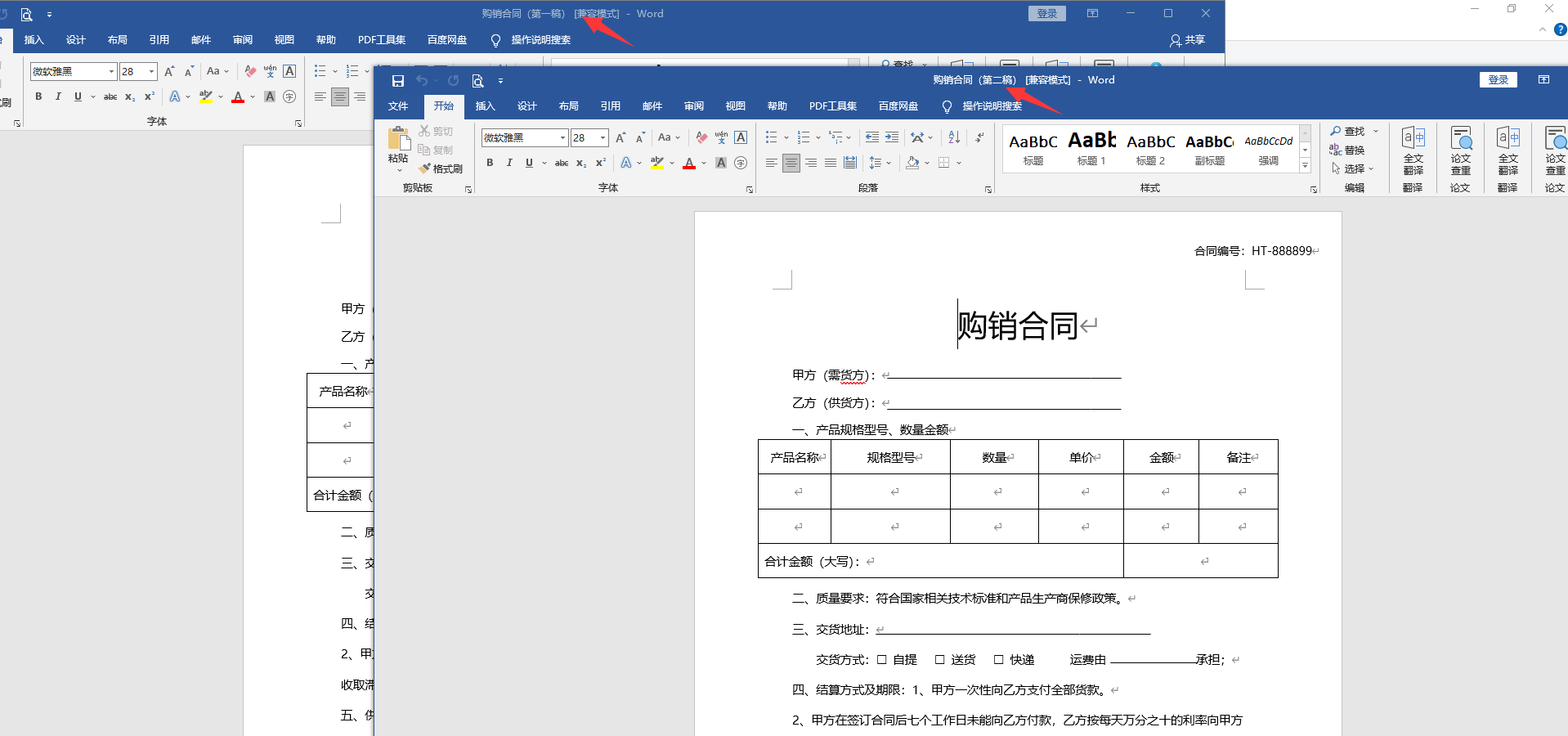The image size is (1568, 736).
Task: Click the Increase Indent icon
Action: click(x=892, y=137)
